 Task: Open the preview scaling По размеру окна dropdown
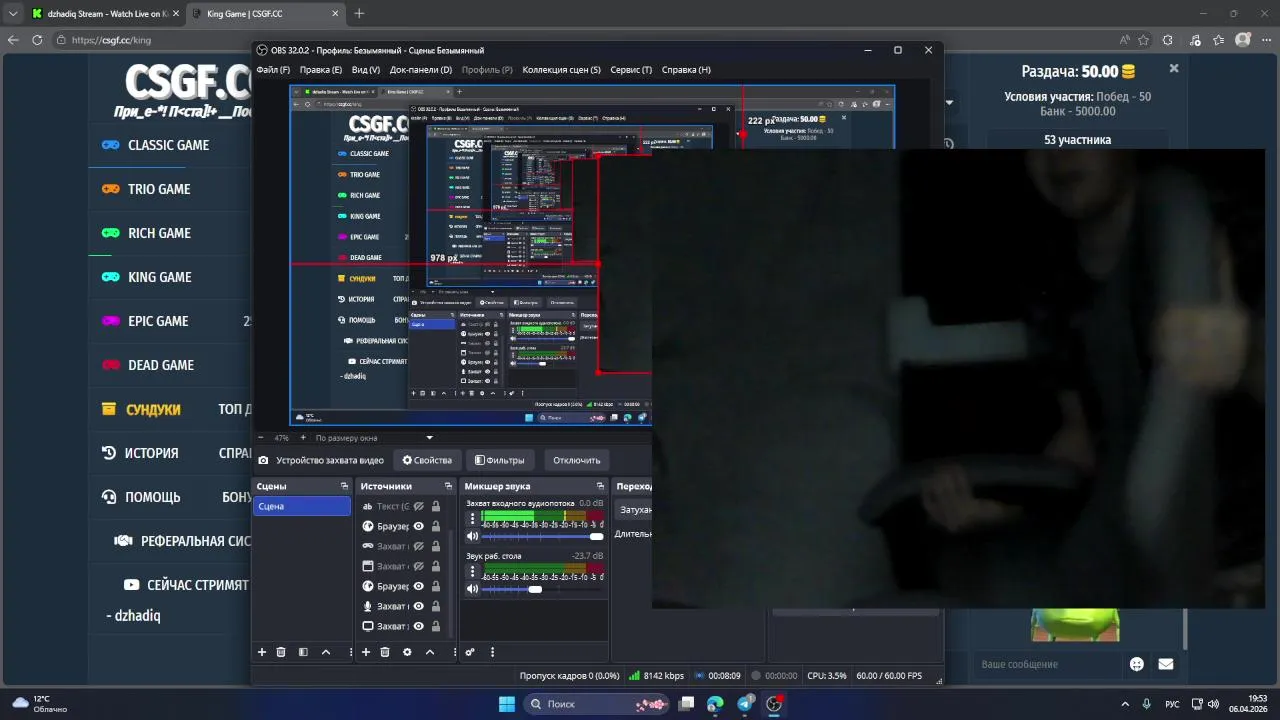click(374, 438)
